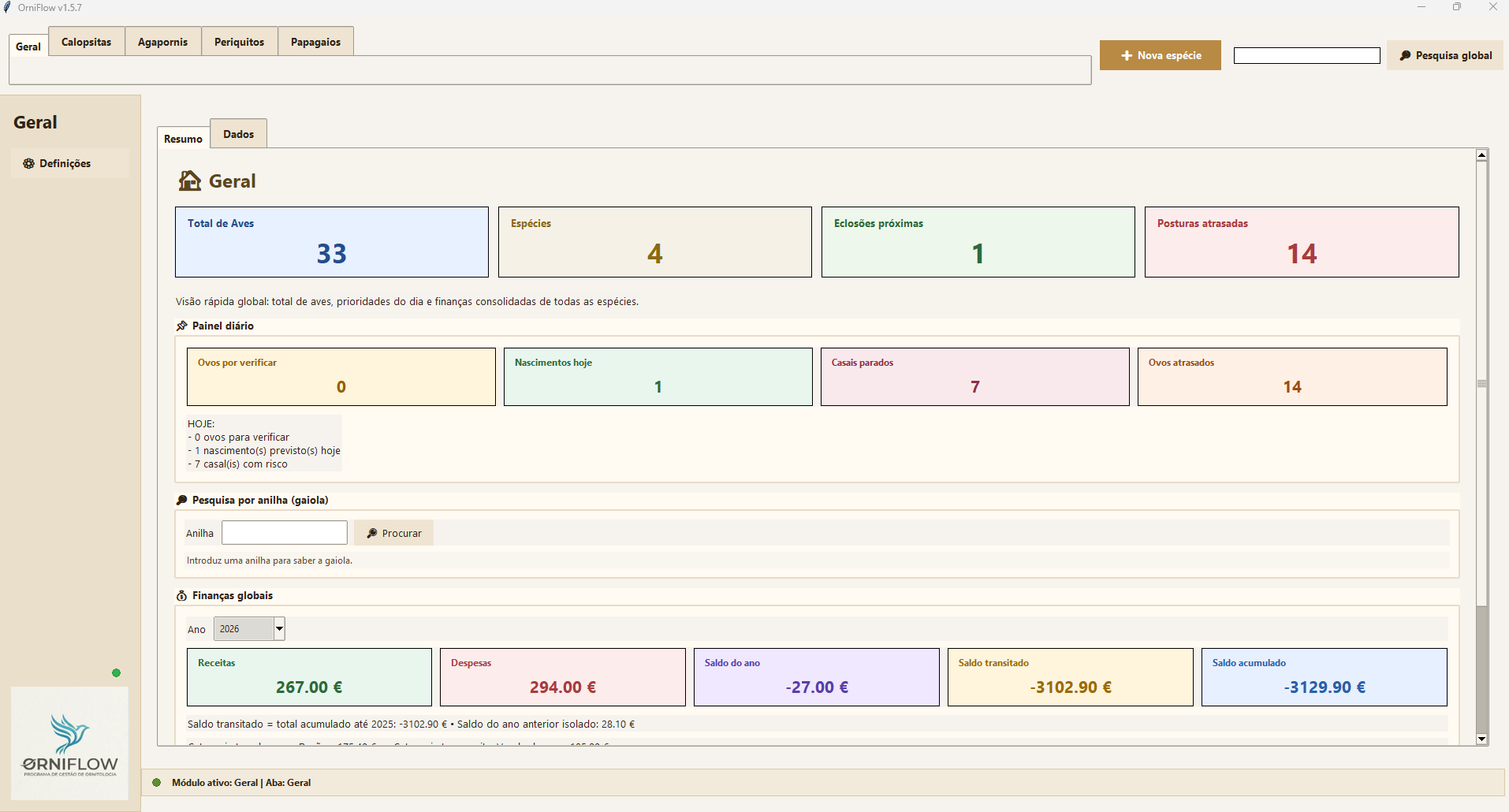This screenshot has width=1509, height=812.
Task: Click the house icon beside Geral heading
Action: click(x=190, y=181)
